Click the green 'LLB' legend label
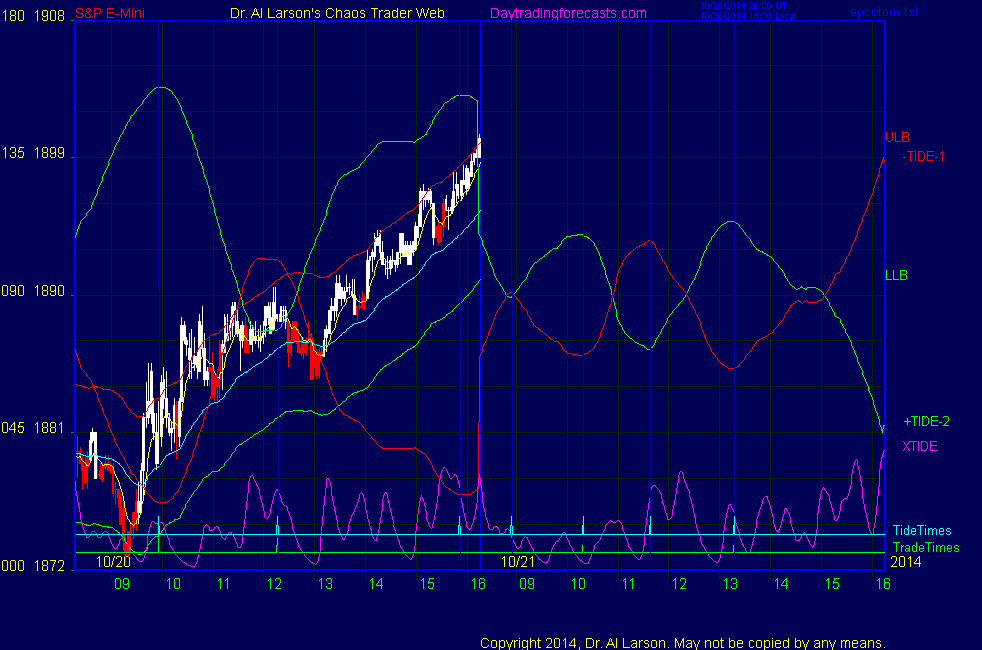 [x=896, y=275]
